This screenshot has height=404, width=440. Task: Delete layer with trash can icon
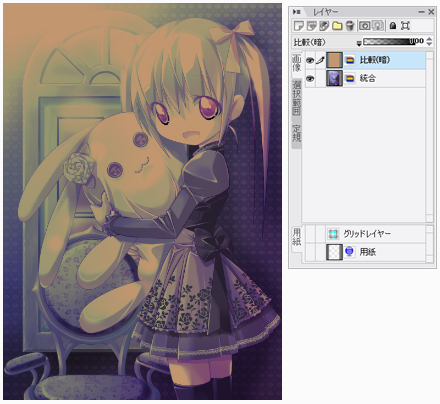(x=349, y=26)
